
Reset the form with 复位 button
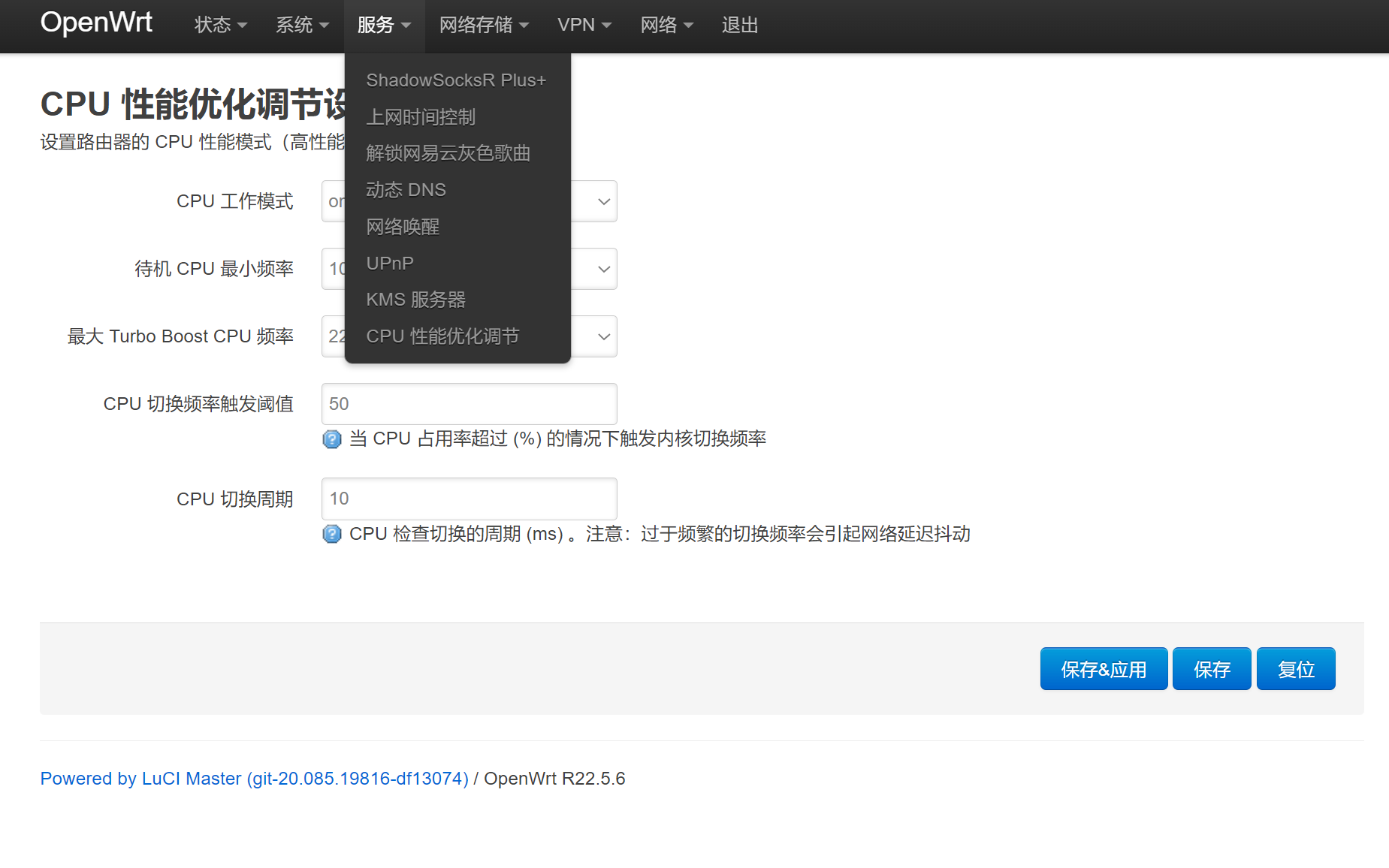(1295, 669)
